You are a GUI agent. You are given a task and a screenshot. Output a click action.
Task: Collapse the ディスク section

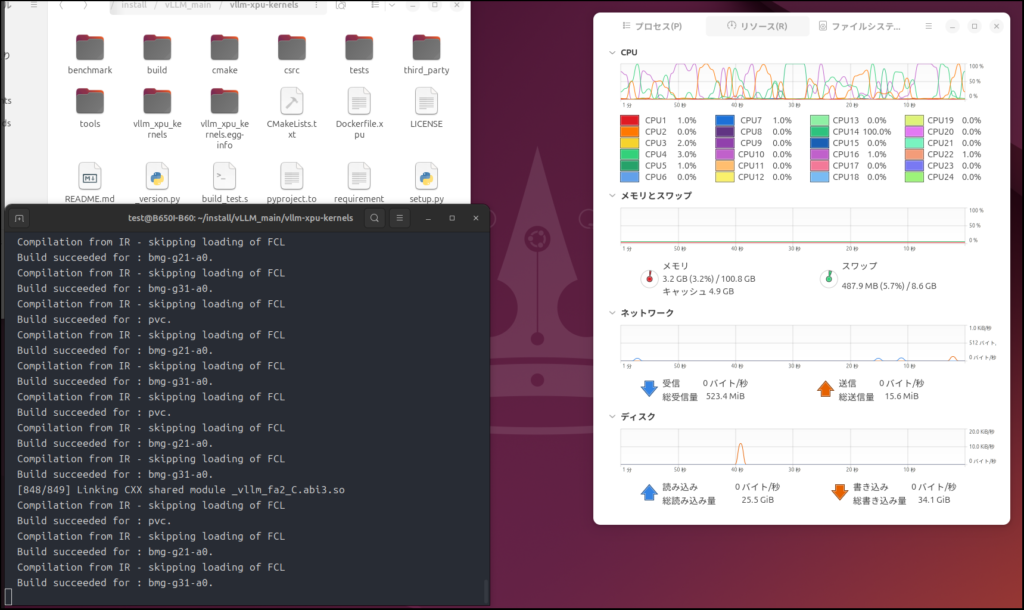(x=612, y=417)
